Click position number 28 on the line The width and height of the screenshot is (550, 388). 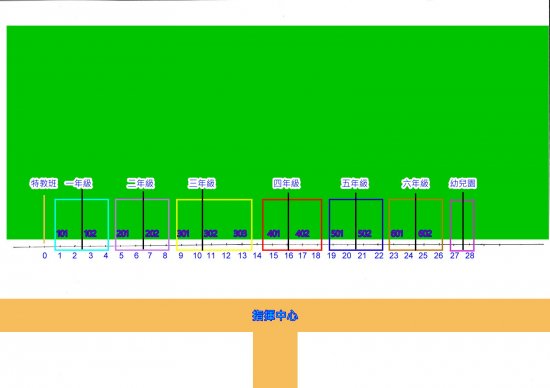[x=470, y=256]
